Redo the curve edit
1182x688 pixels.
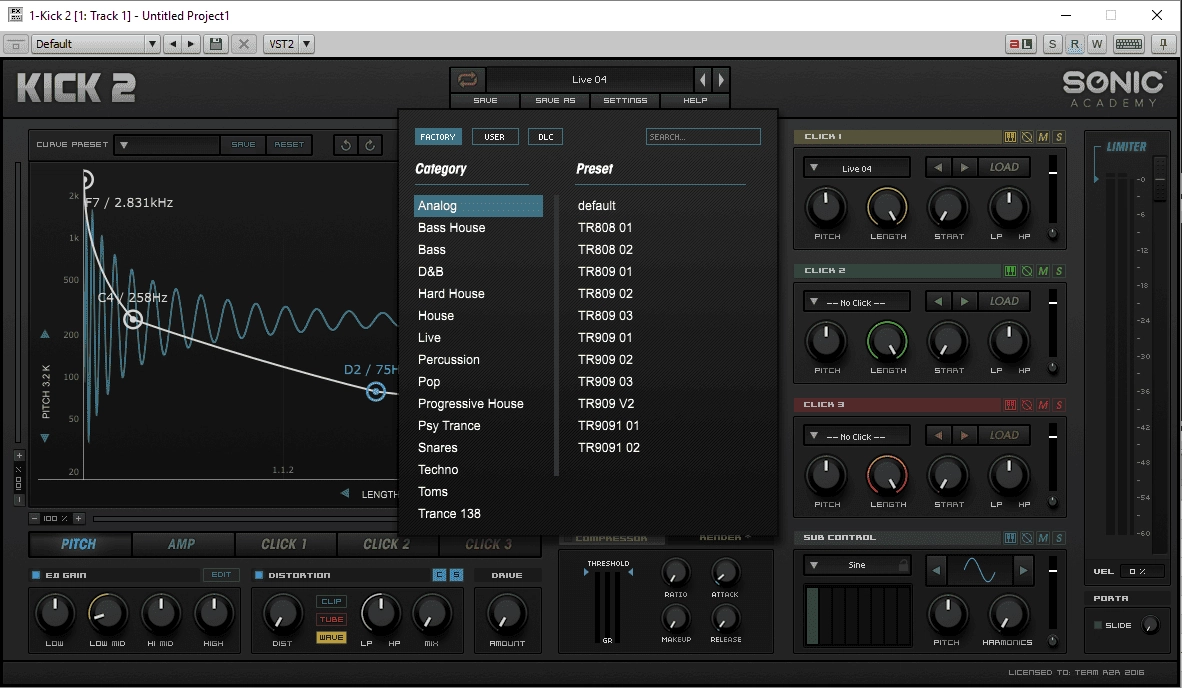point(370,145)
